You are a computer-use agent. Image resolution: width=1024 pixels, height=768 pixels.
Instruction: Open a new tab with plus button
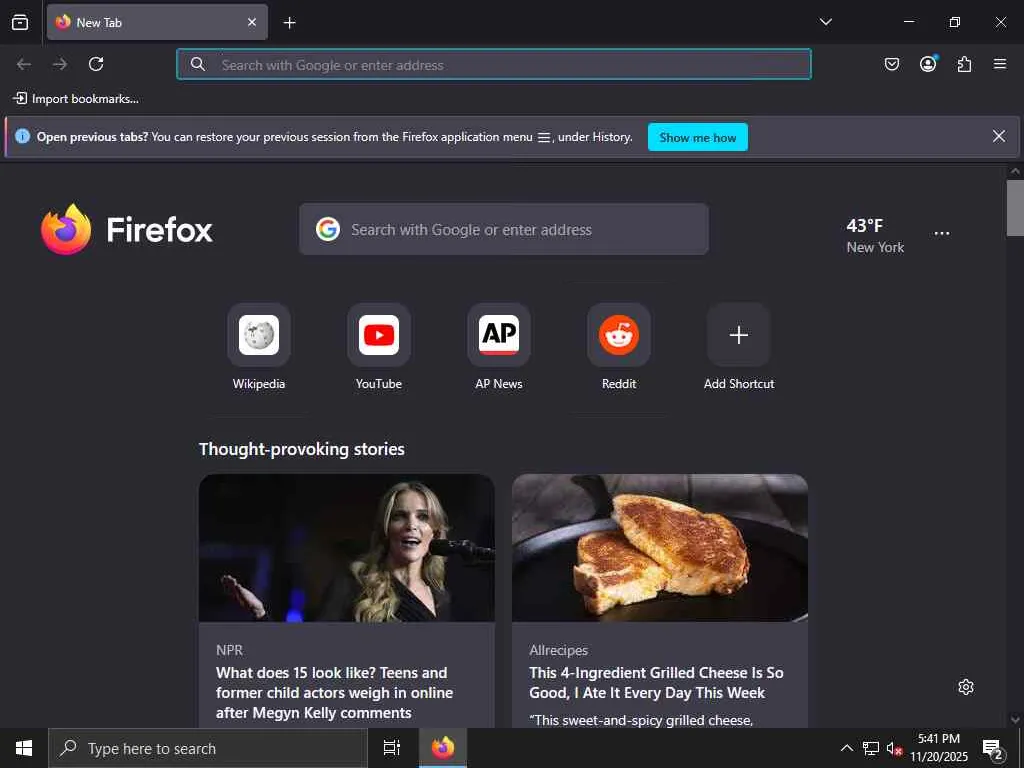[x=289, y=23]
